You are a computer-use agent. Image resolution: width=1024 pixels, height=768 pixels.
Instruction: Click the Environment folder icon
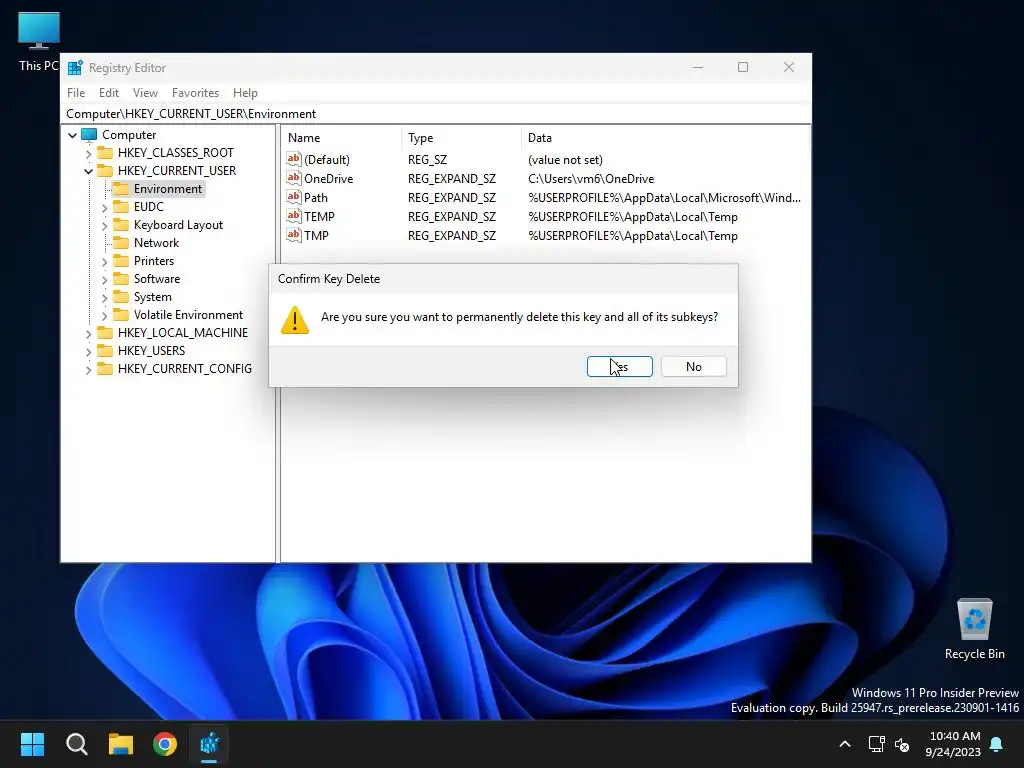click(121, 189)
